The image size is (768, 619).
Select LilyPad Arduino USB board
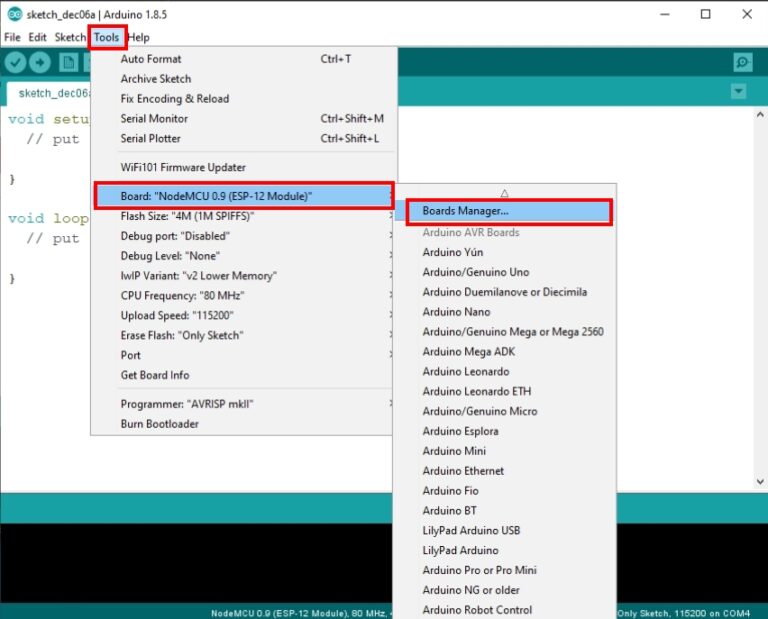coord(505,531)
